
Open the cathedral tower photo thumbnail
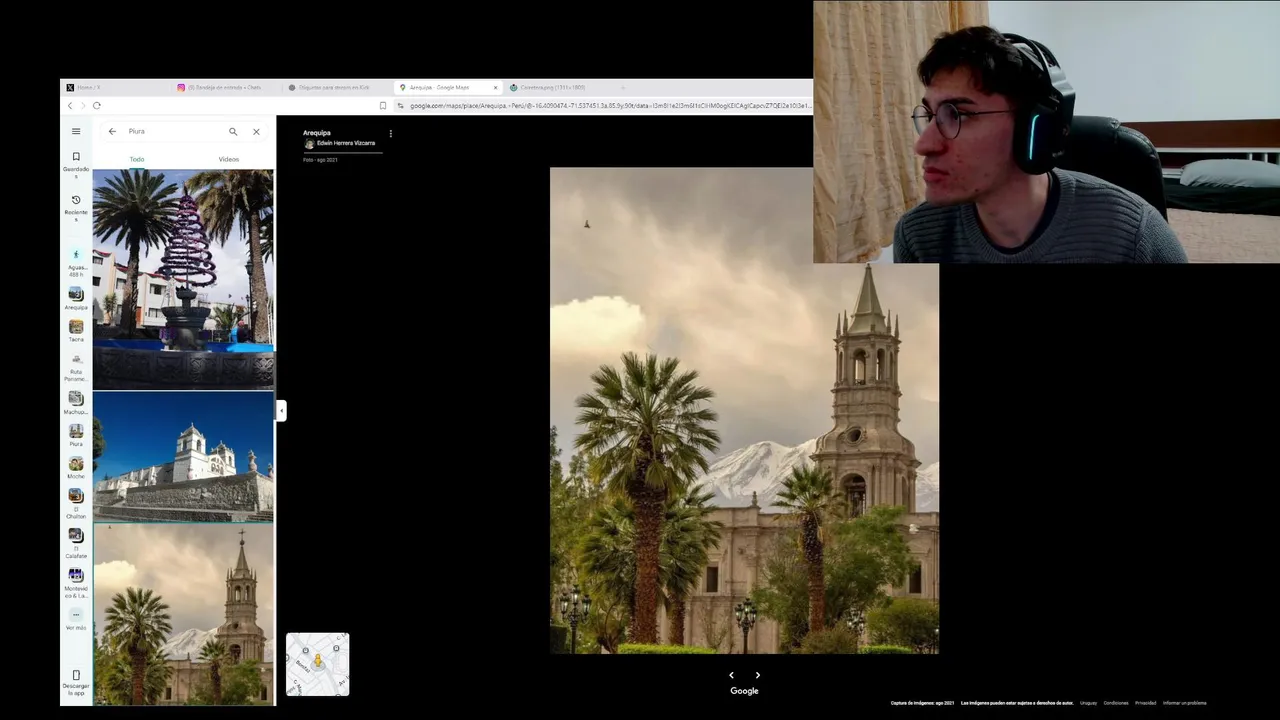183,615
